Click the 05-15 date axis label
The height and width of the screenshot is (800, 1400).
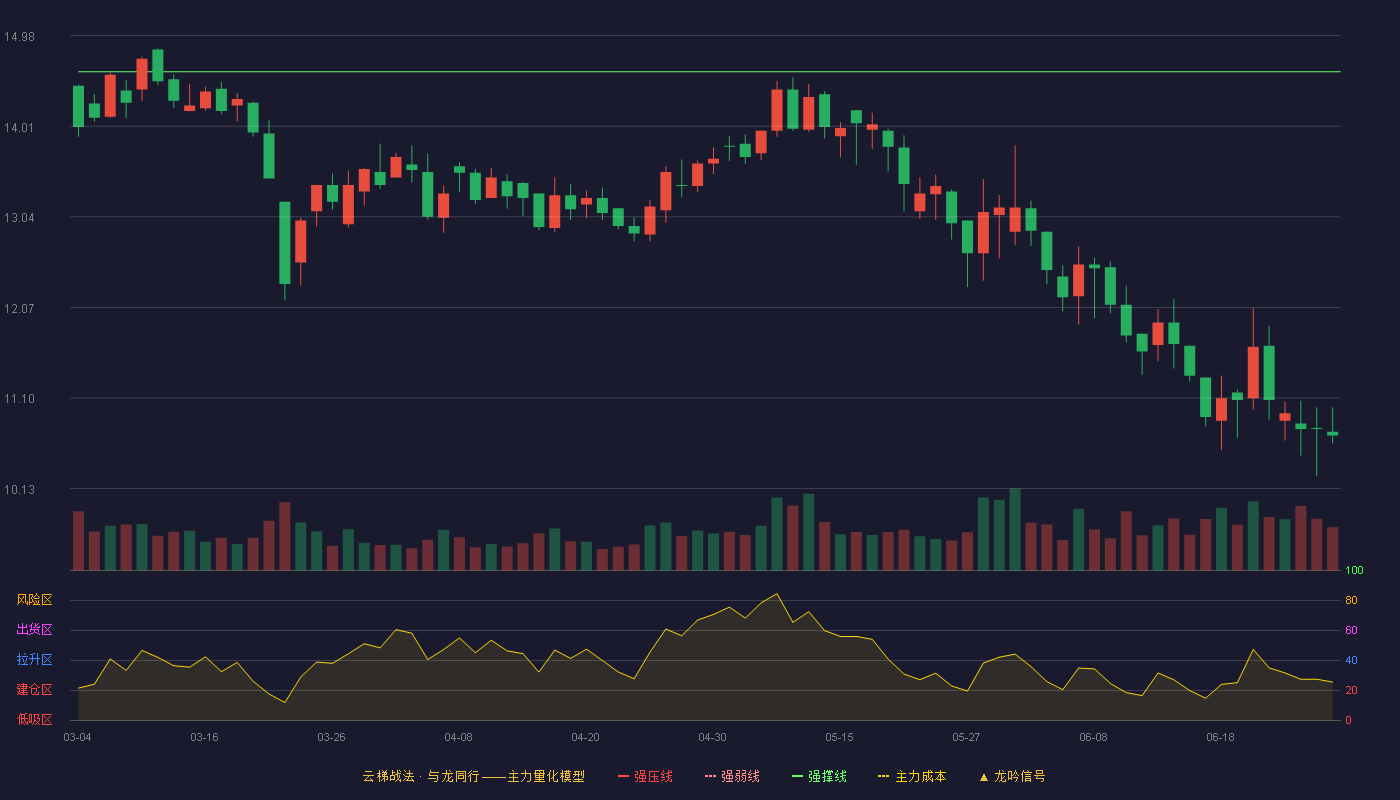(839, 737)
